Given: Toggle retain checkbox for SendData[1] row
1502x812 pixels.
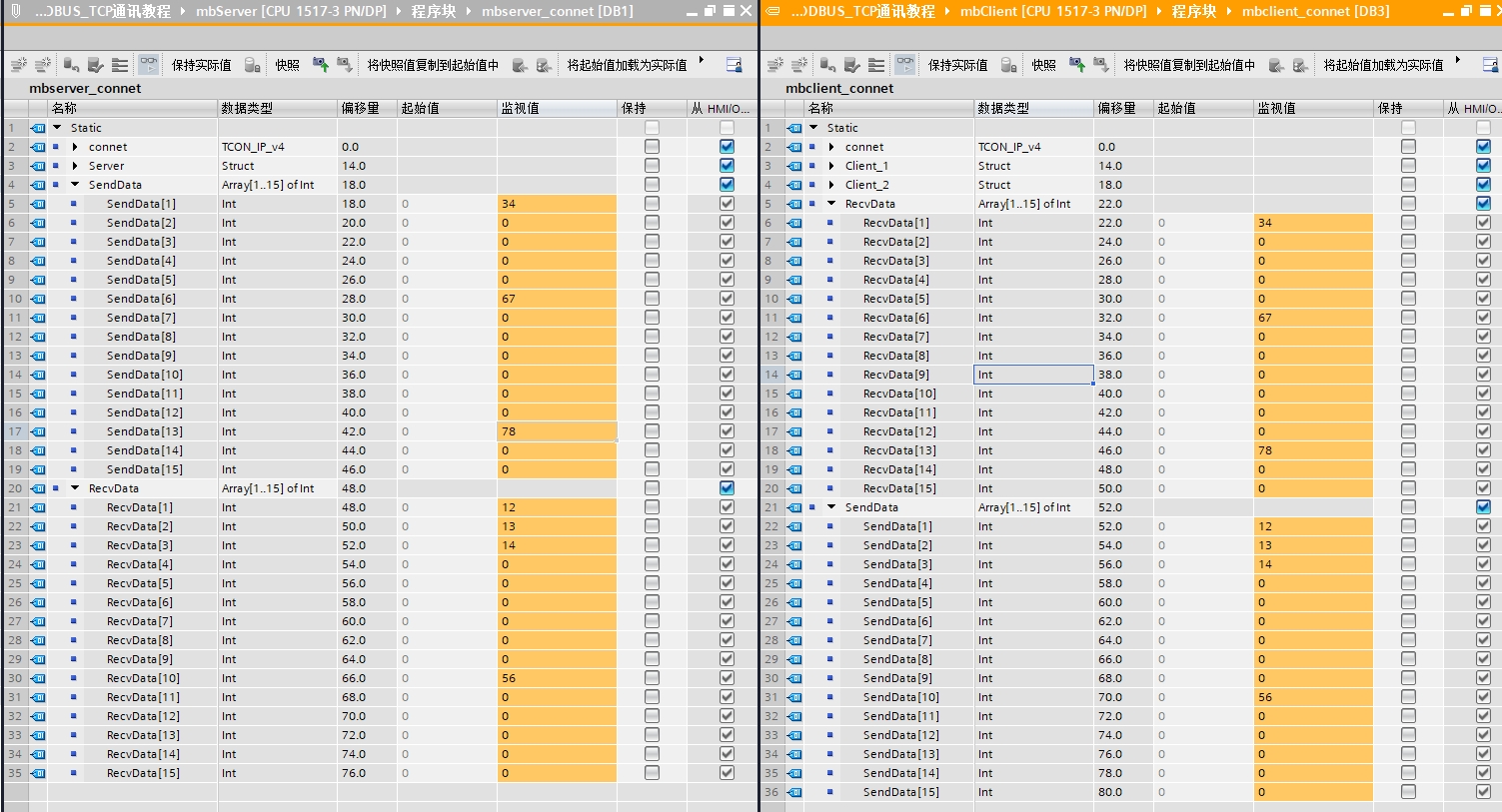Looking at the screenshot, I should [x=652, y=204].
